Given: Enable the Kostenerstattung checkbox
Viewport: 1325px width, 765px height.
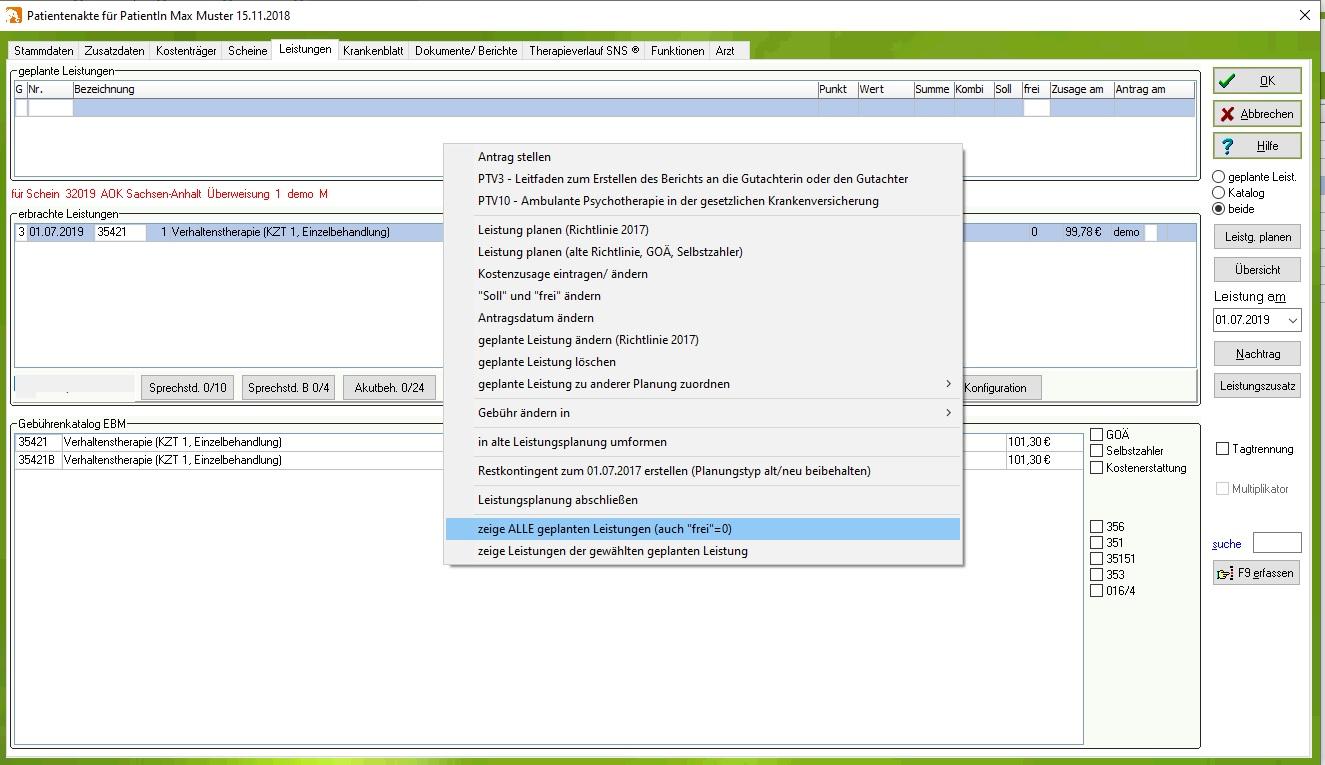Looking at the screenshot, I should (x=1097, y=467).
